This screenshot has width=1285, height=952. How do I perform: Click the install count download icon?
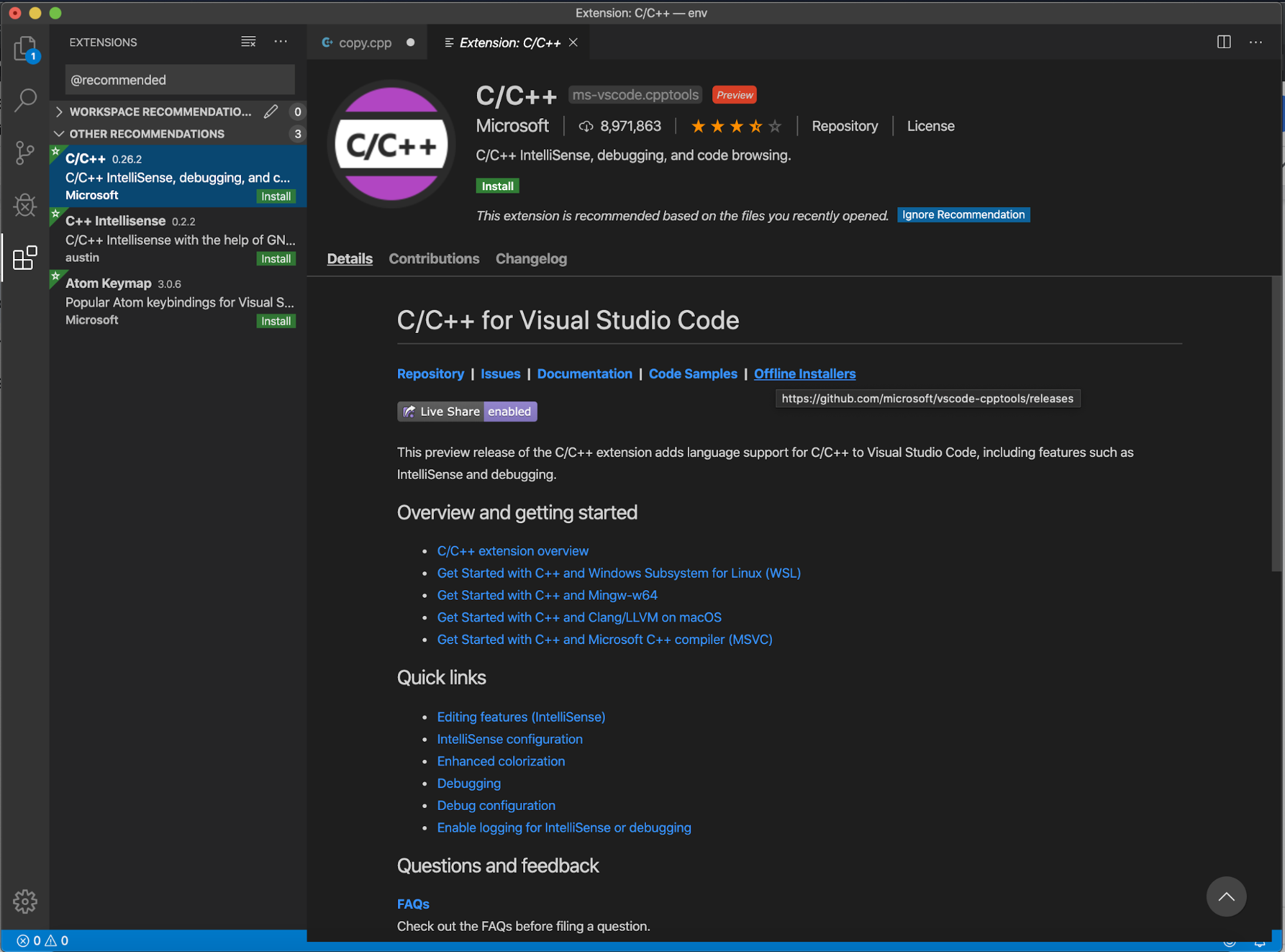point(586,126)
